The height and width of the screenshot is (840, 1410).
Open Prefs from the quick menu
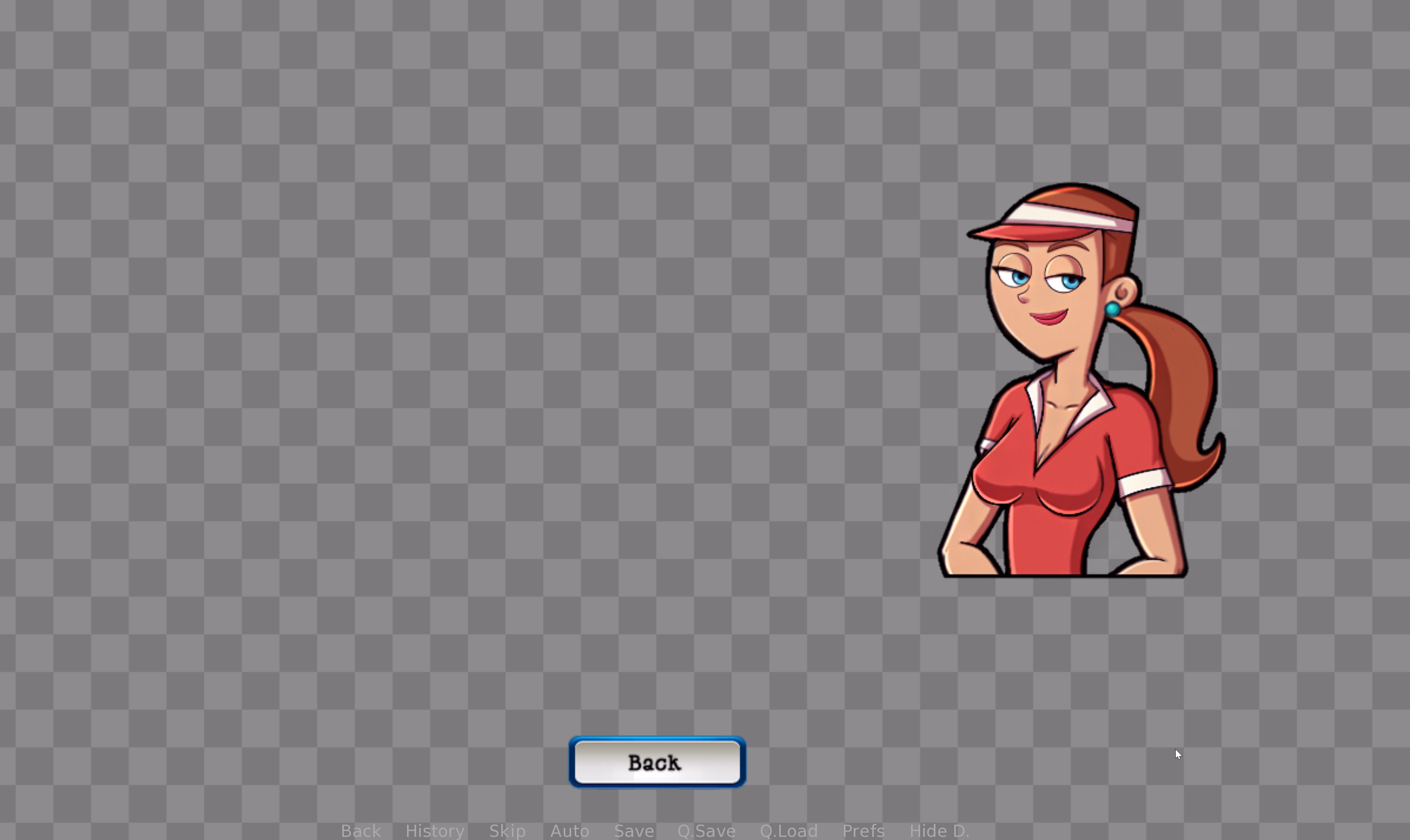pyautogui.click(x=863, y=830)
